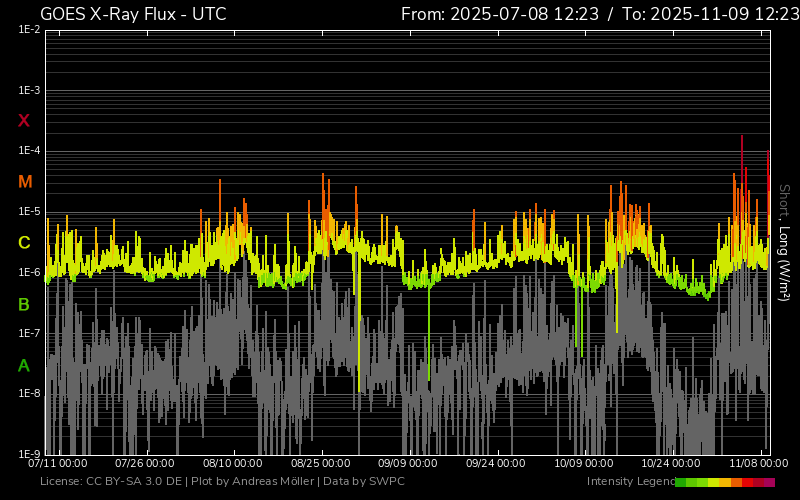This screenshot has width=800, height=500.
Task: Click the red X flare class label
Action: click(x=24, y=121)
